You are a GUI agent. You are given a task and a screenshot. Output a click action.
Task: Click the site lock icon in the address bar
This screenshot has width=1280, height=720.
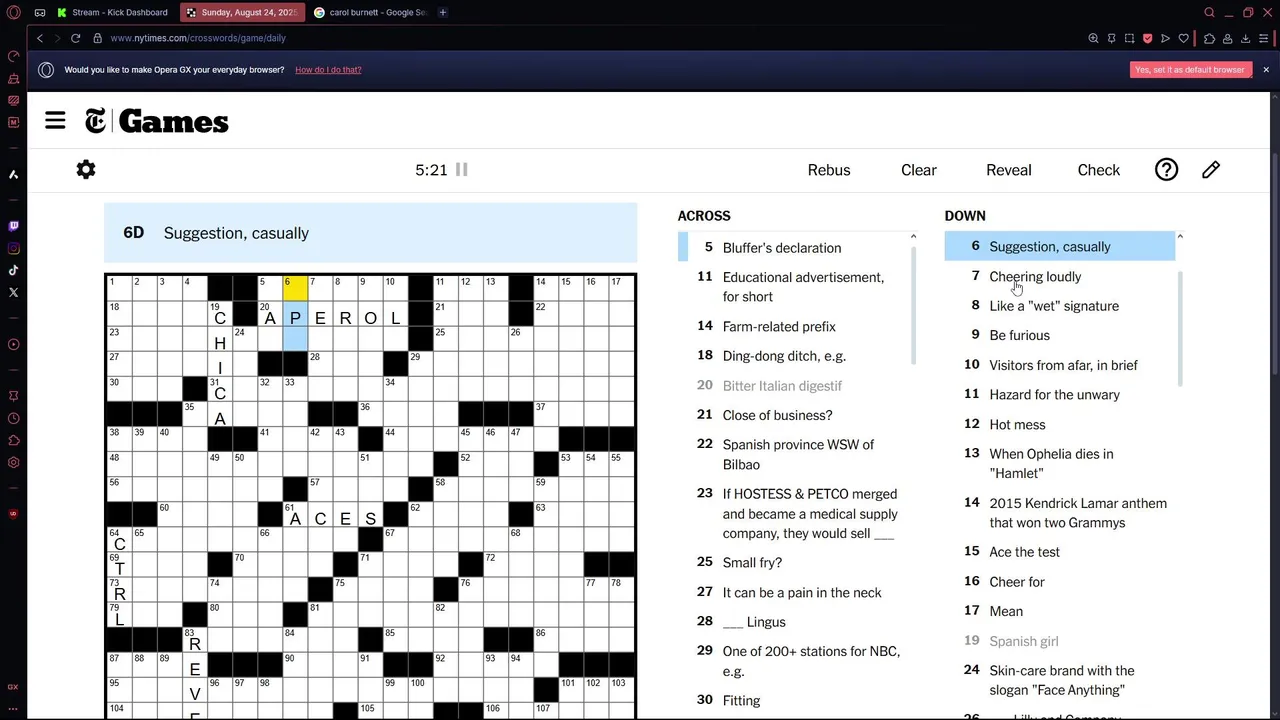[97, 38]
